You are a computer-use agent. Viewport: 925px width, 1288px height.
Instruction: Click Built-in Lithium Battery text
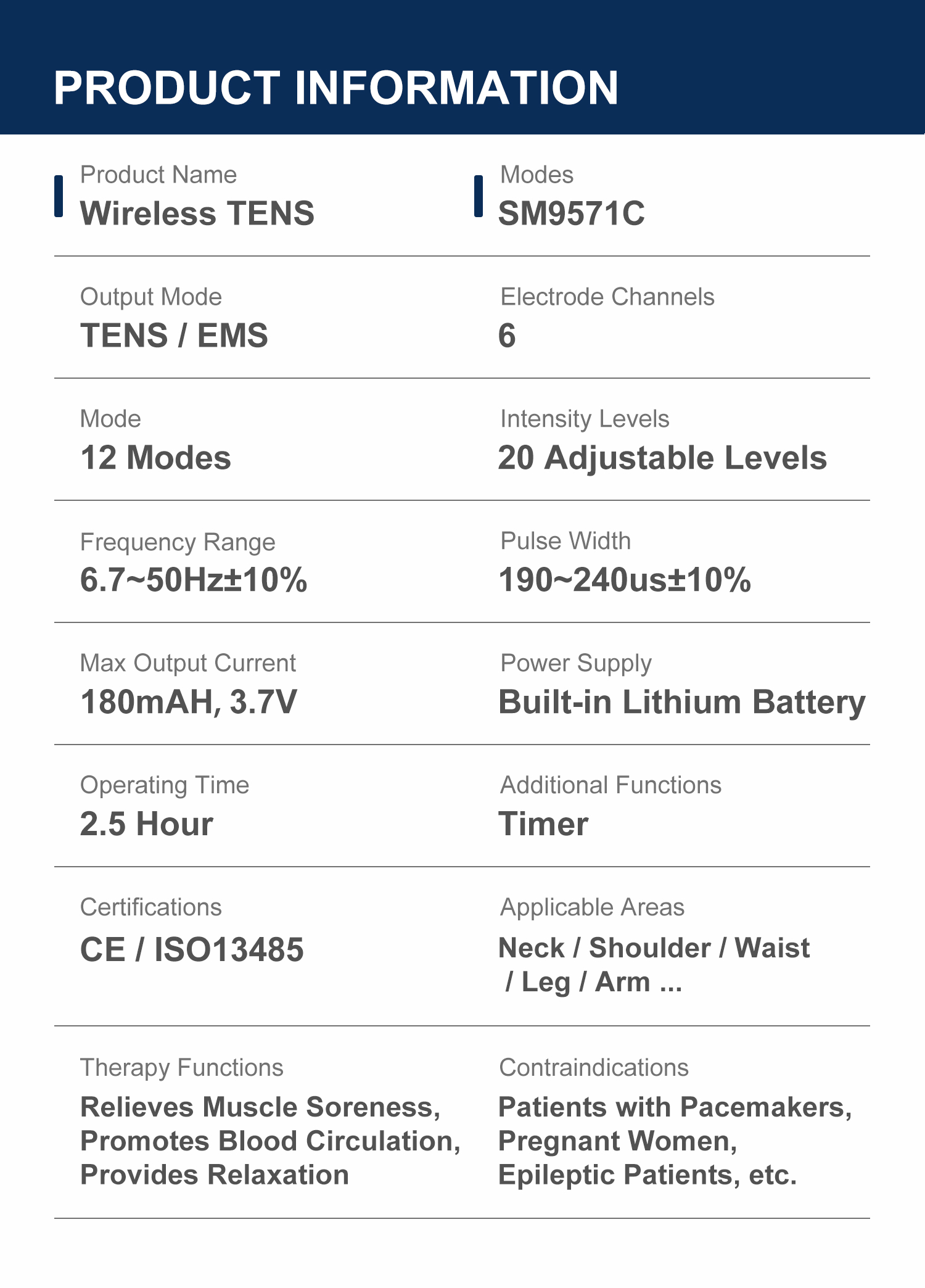682,703
